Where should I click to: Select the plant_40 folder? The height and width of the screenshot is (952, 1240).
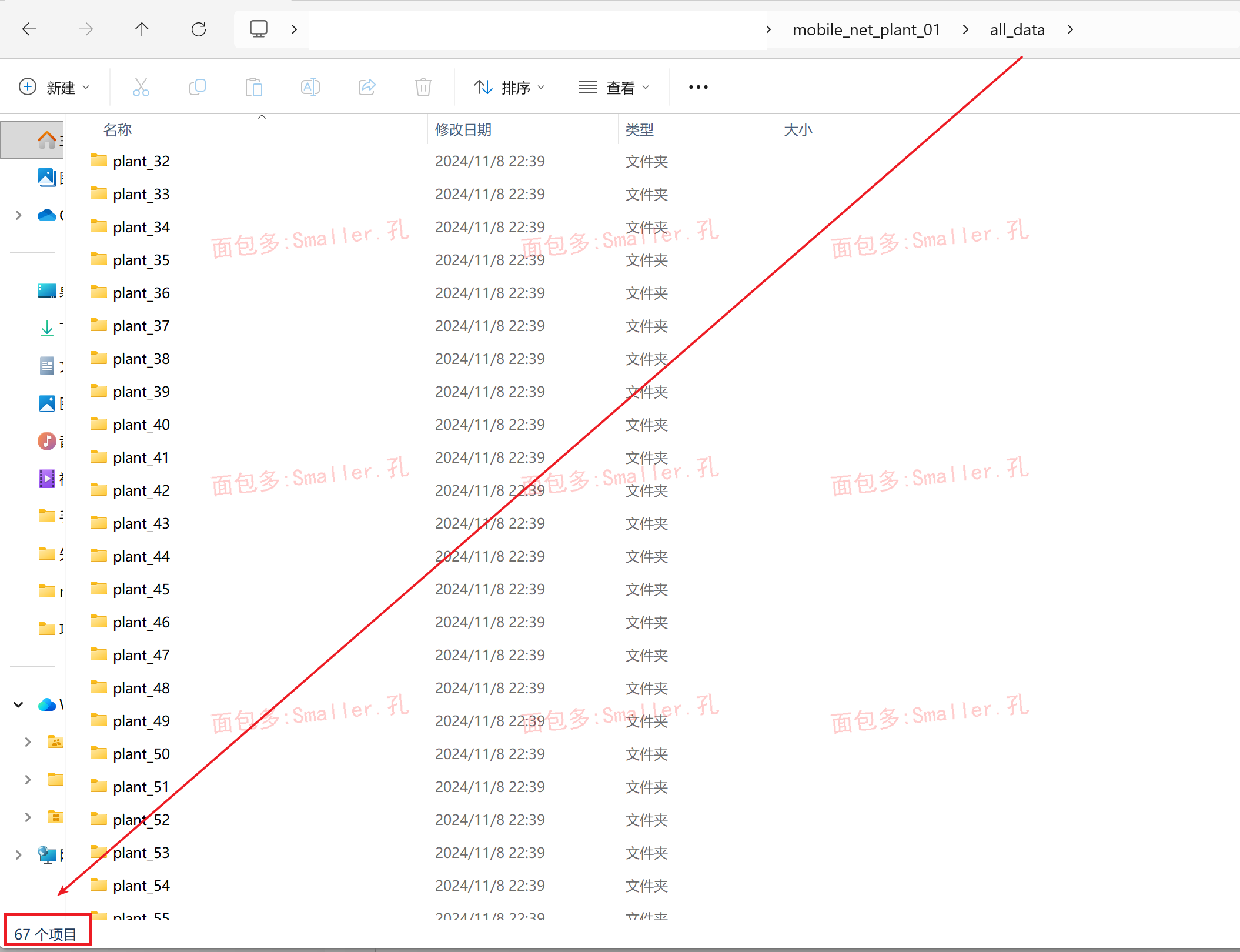click(x=141, y=425)
